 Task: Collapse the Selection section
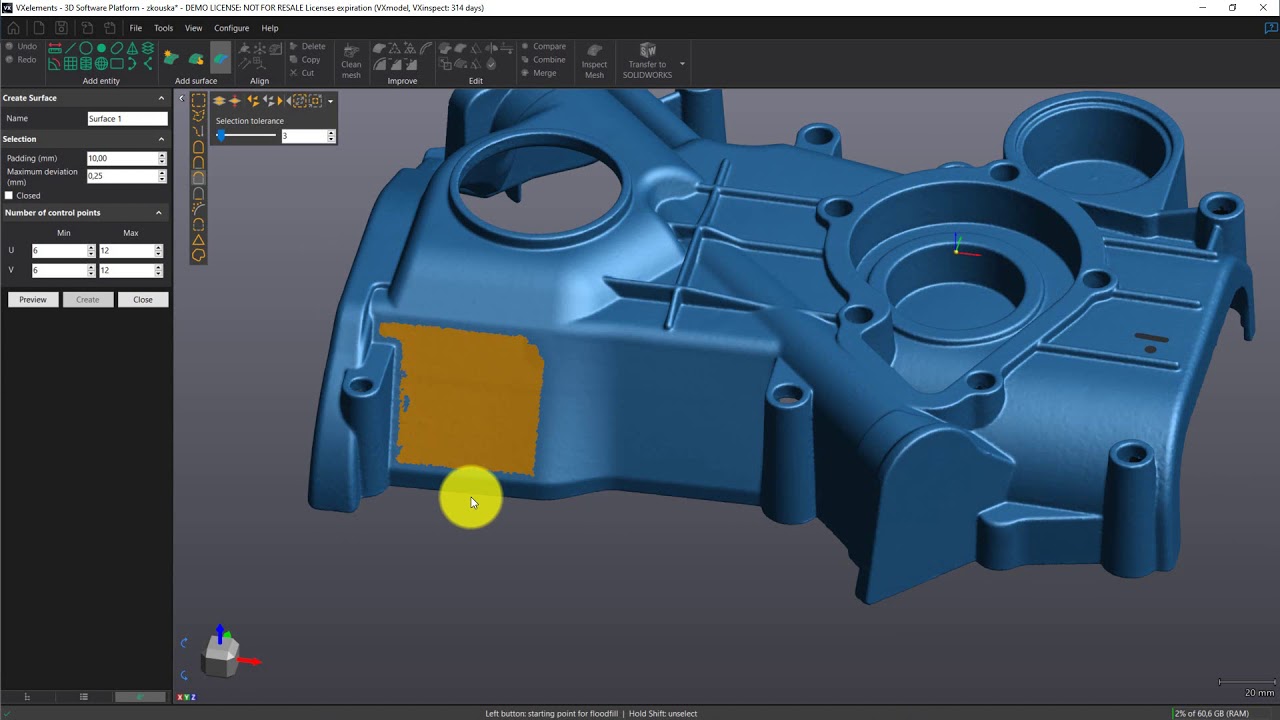[159, 139]
